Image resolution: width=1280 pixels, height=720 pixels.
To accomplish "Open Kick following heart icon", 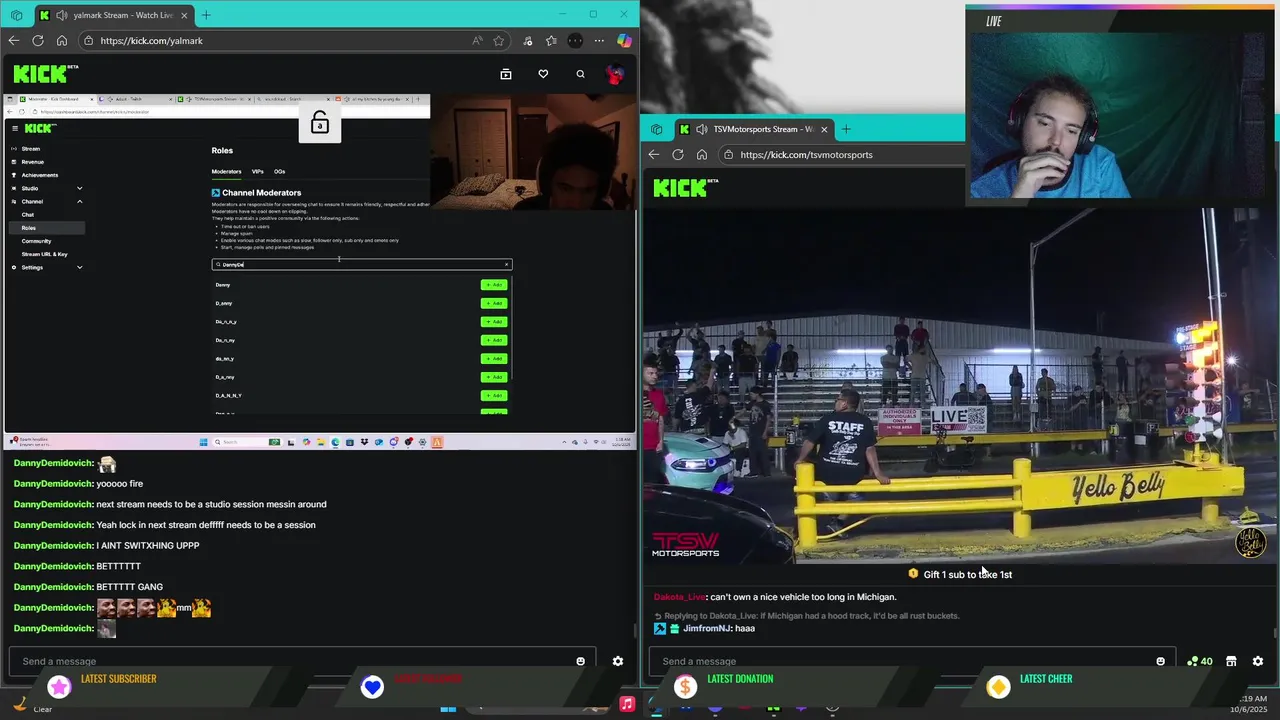I will tap(543, 74).
